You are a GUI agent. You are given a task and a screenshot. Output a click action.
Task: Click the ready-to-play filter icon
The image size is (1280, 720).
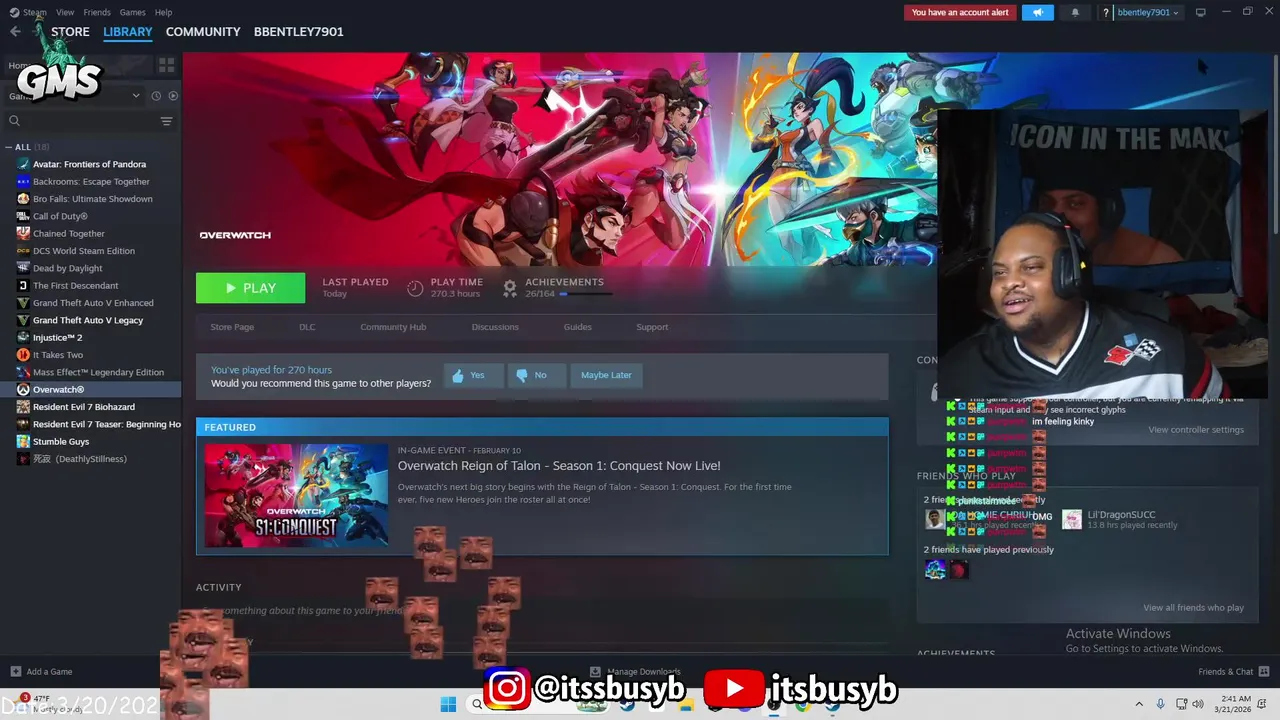pos(173,96)
